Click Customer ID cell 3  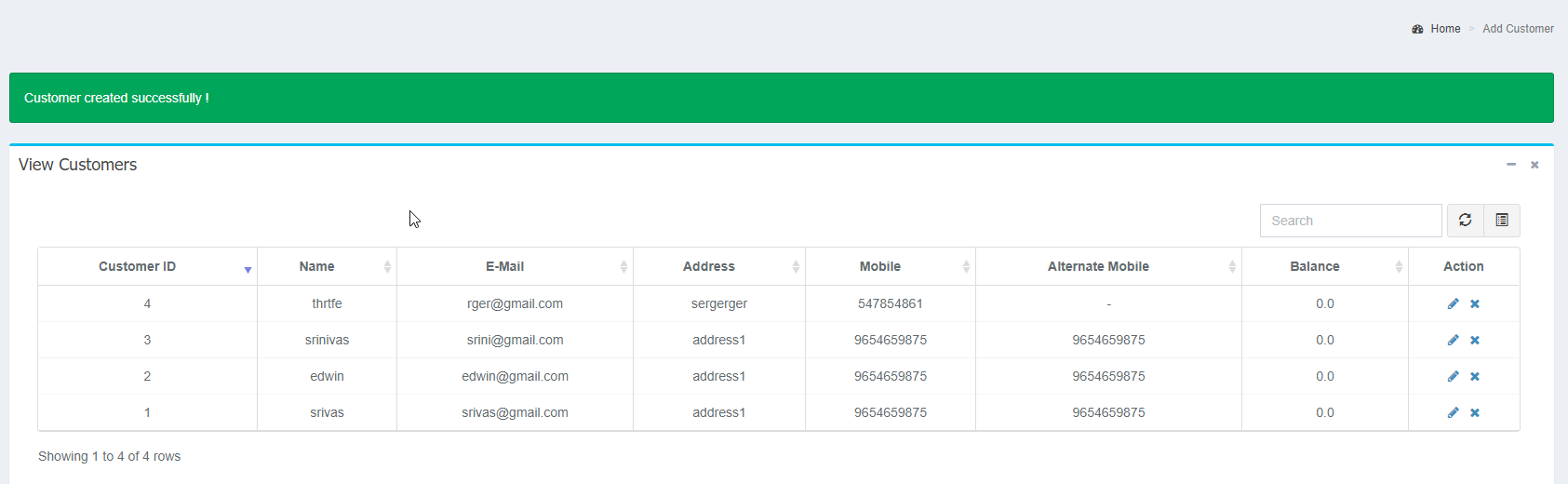tap(147, 340)
